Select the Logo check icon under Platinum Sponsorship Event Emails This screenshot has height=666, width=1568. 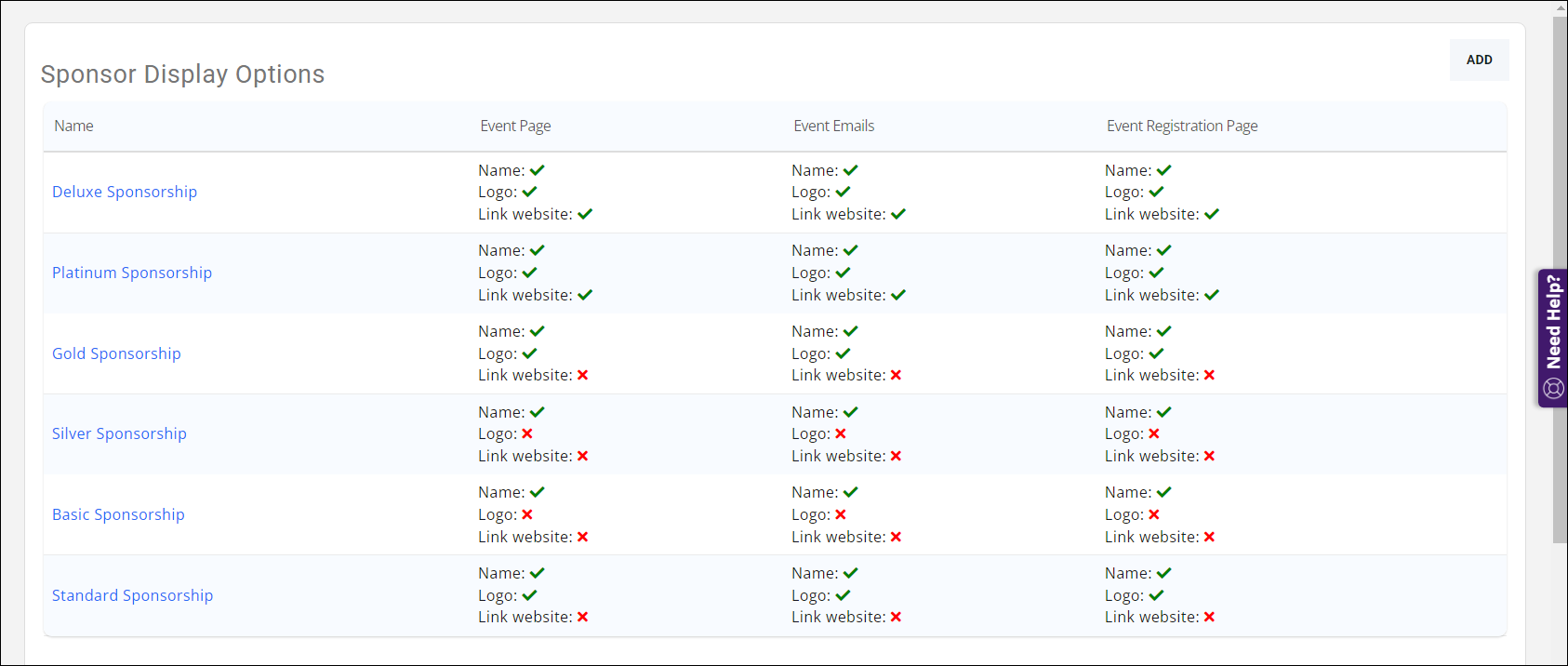(843, 272)
